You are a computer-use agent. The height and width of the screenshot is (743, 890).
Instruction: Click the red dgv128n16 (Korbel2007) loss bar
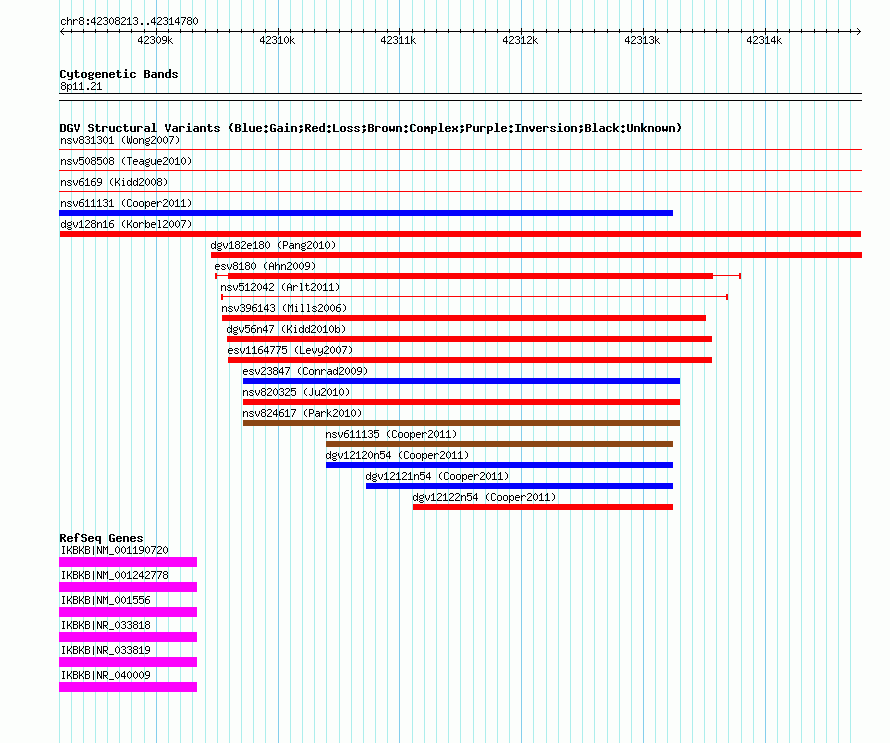(460, 234)
